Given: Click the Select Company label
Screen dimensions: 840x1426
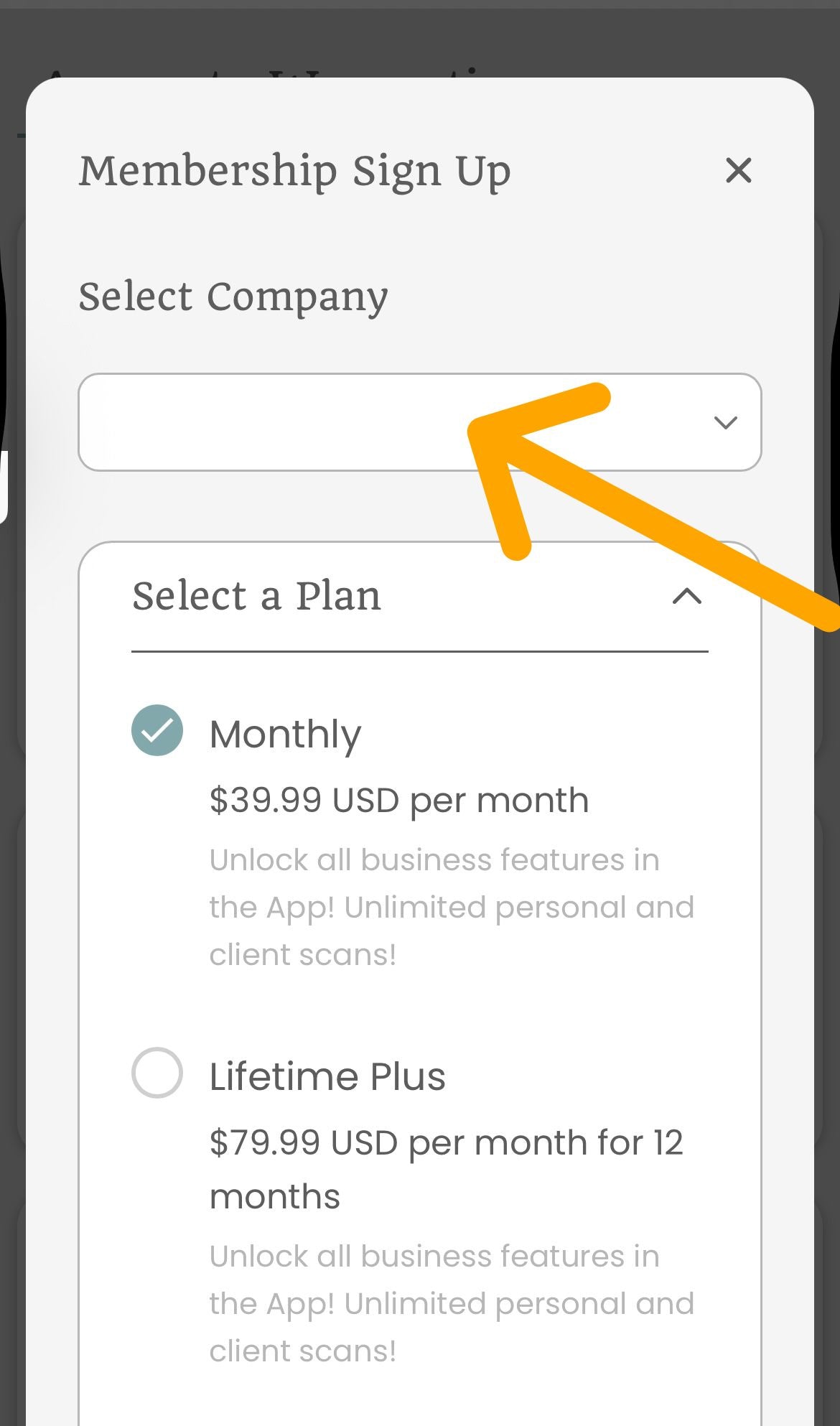Looking at the screenshot, I should coord(233,297).
